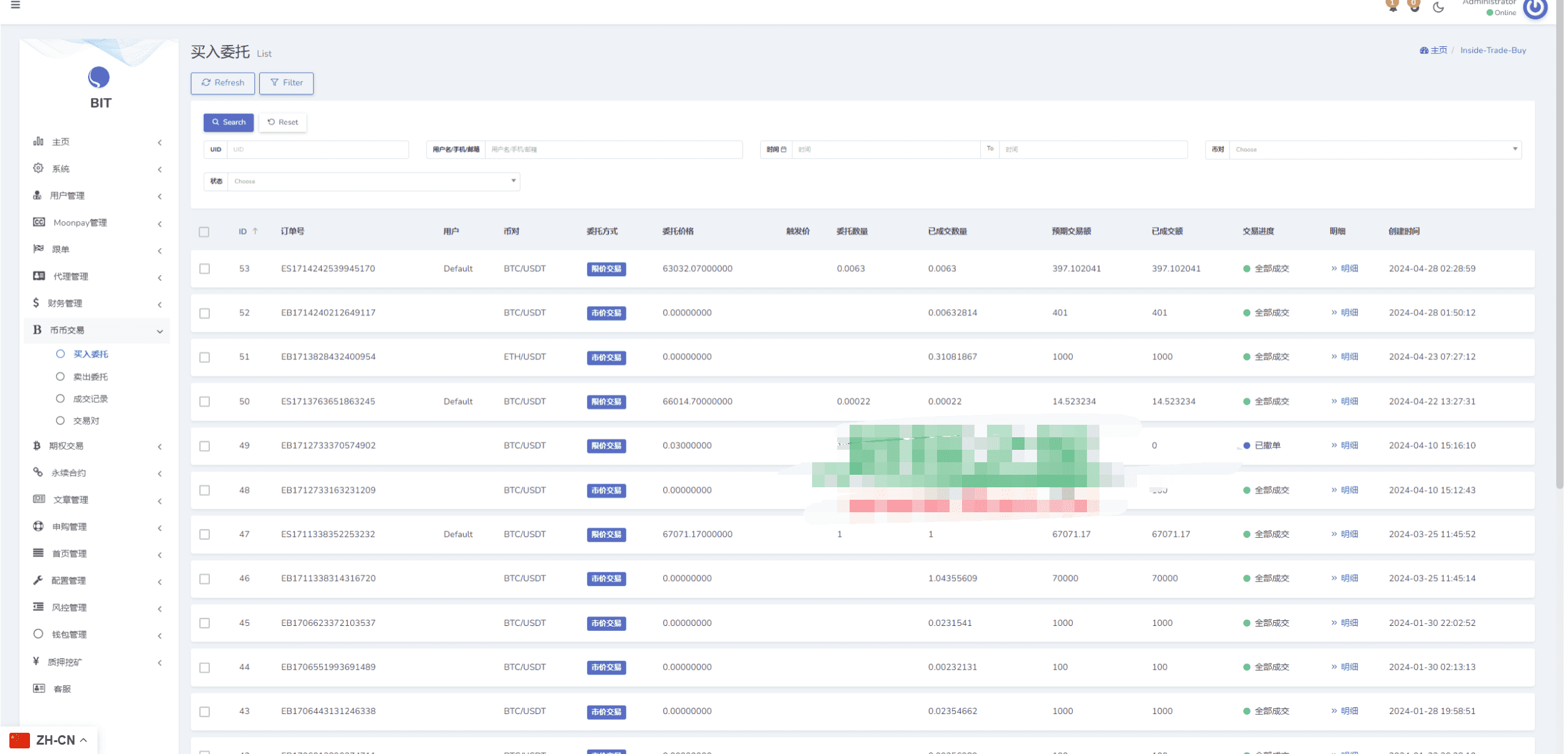The height and width of the screenshot is (754, 1568).
Task: Click the Administrator power avatar icon
Action: click(x=1535, y=7)
